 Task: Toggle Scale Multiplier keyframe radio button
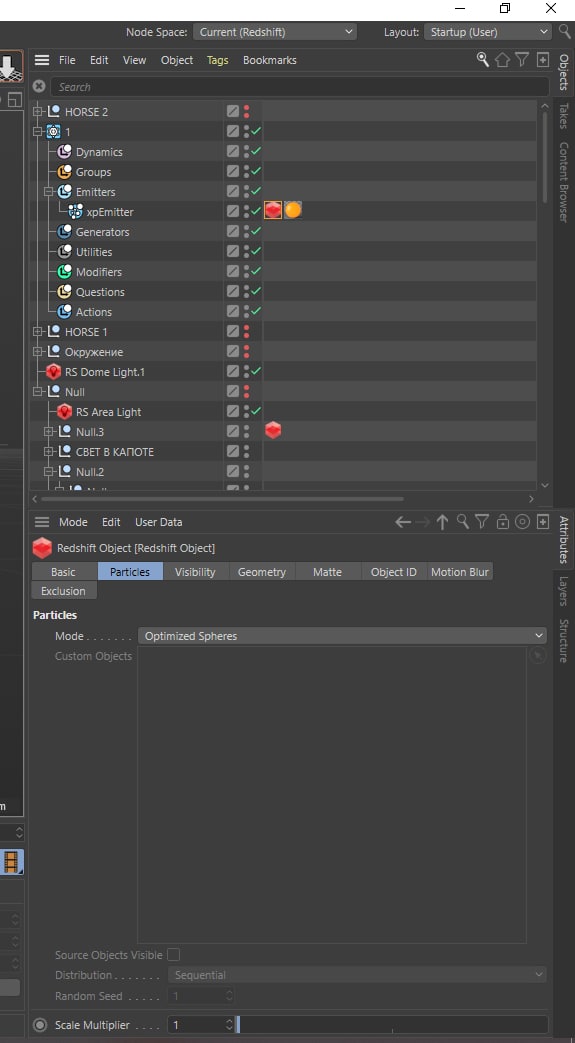tap(40, 1025)
